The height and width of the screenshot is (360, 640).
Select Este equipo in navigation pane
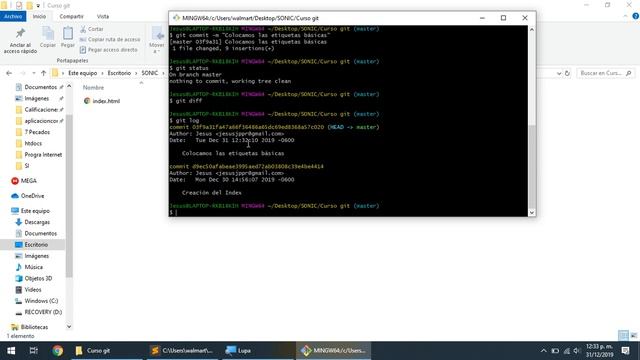pos(31,211)
